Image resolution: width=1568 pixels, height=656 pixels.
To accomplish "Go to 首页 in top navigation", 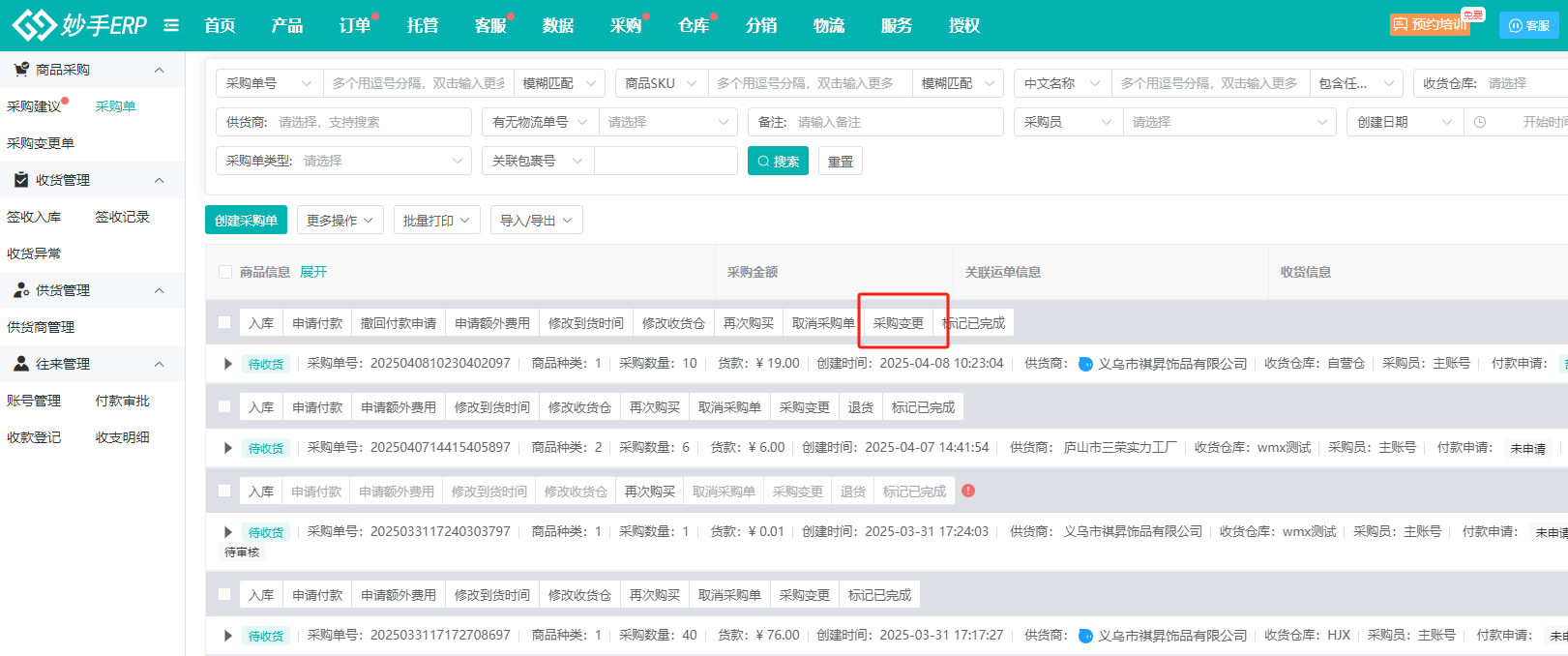I will (x=220, y=25).
